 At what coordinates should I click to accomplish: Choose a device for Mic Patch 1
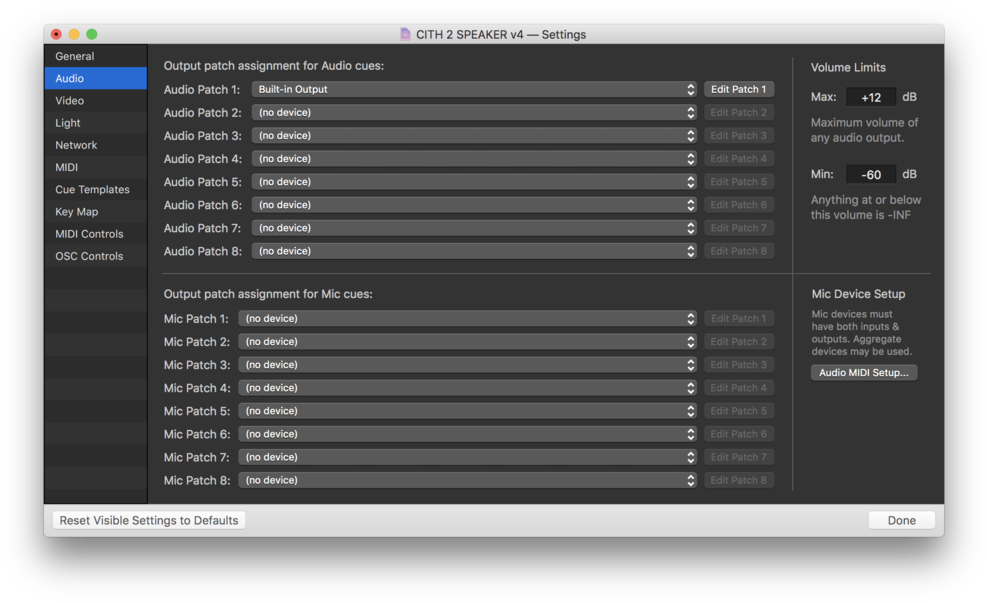467,319
